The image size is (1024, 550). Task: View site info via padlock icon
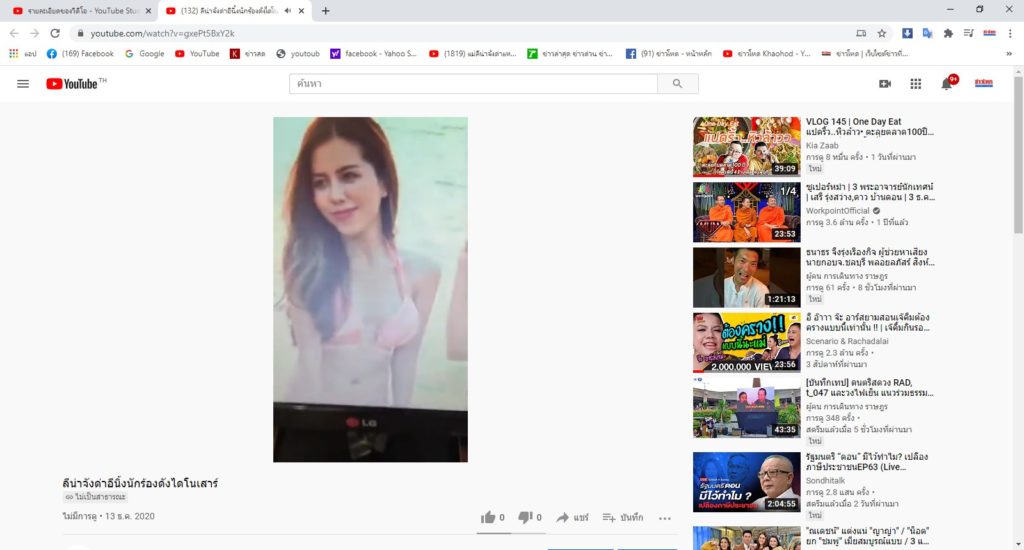point(80,33)
